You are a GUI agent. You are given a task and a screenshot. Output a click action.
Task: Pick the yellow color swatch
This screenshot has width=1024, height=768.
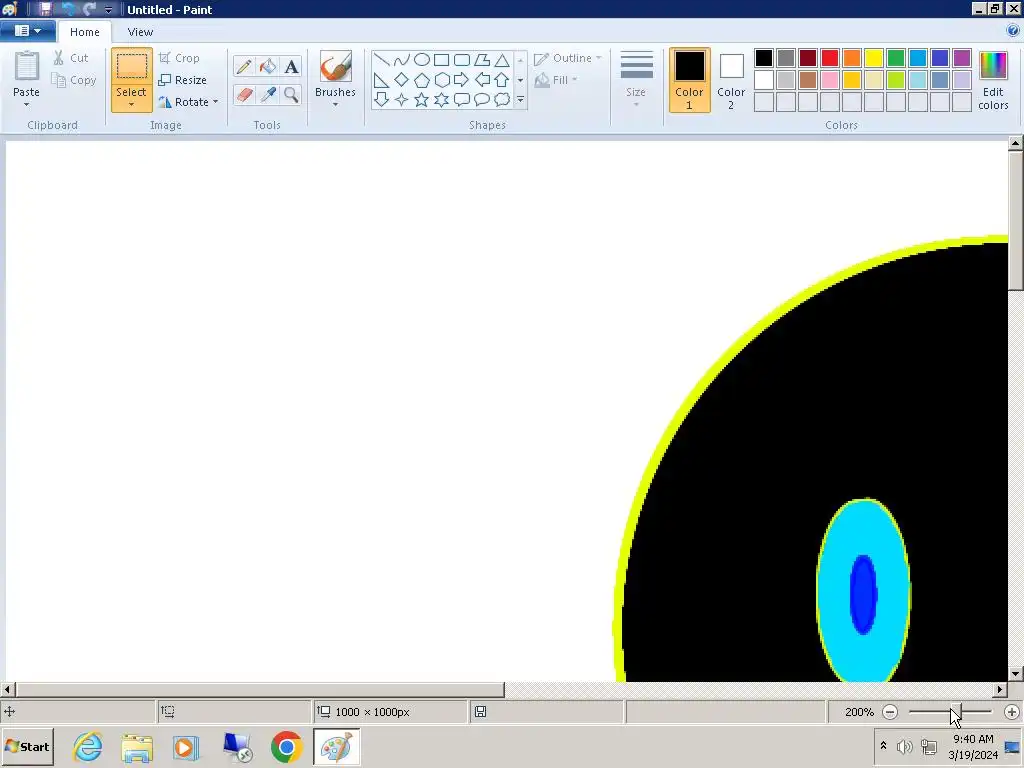coord(874,58)
